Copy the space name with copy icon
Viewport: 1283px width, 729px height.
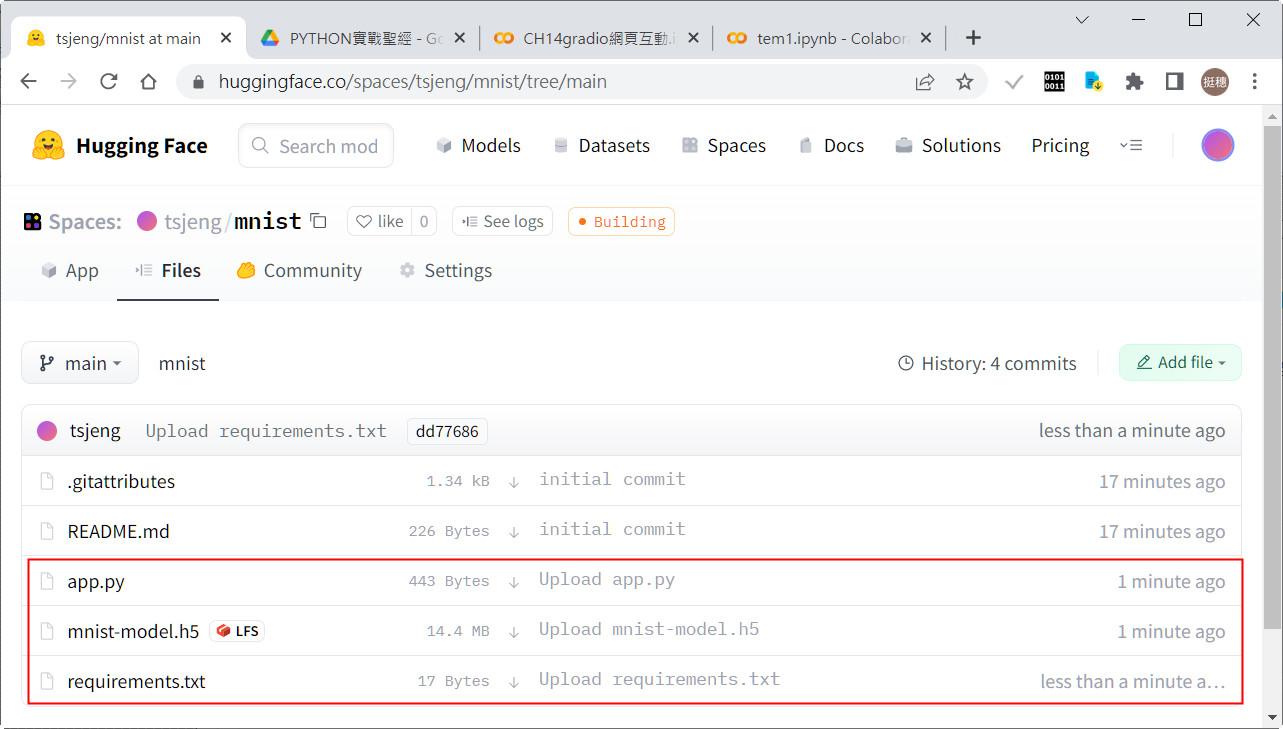pos(319,221)
